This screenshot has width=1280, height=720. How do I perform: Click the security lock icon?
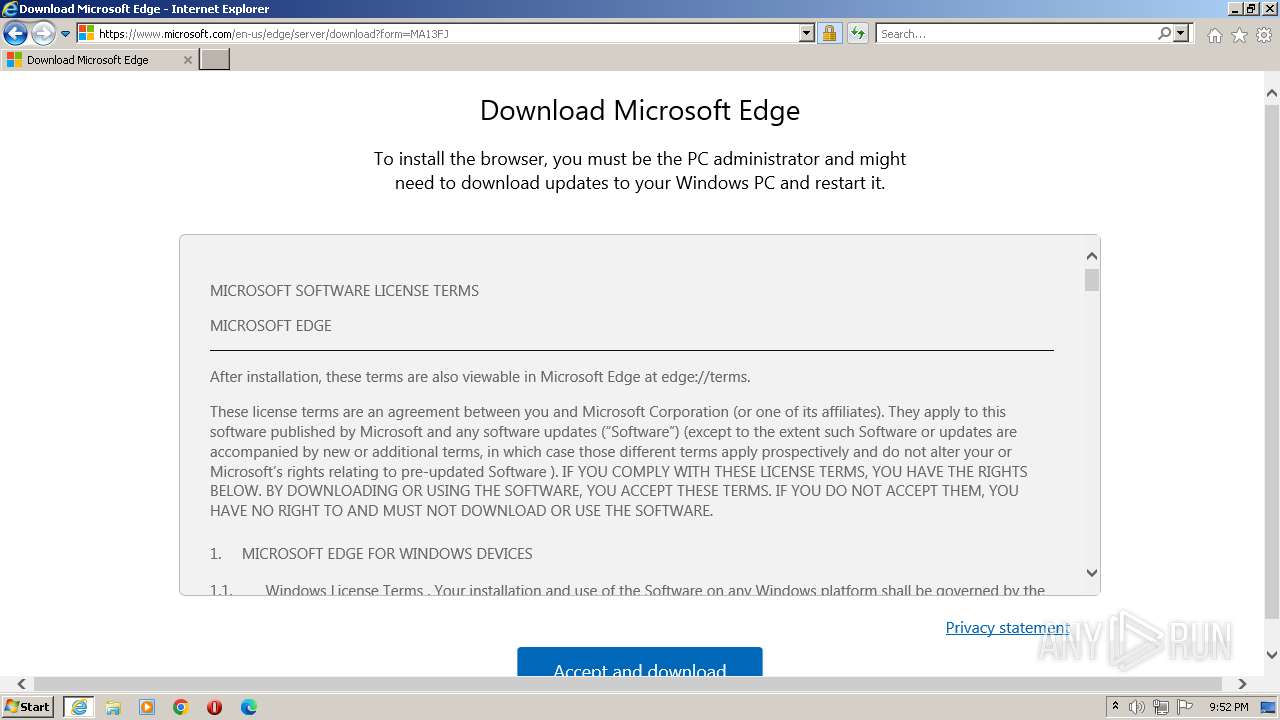point(829,33)
